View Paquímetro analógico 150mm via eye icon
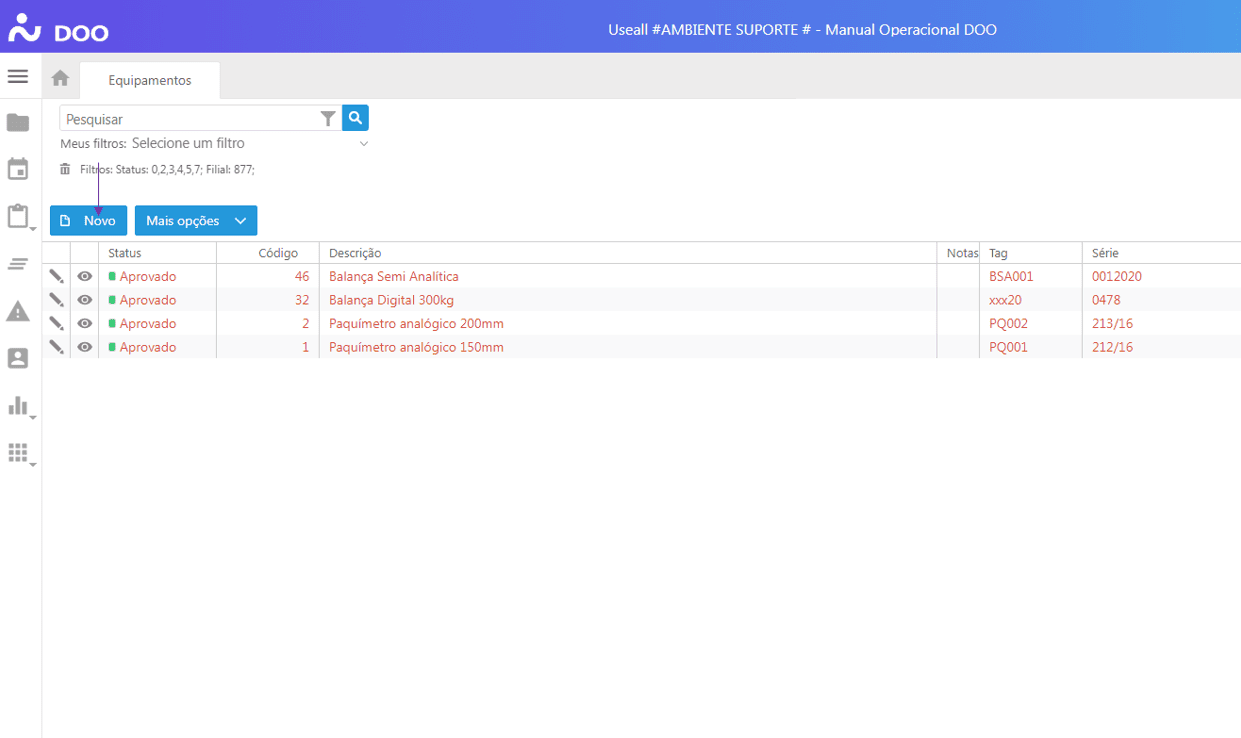Screen dimensions: 1241x738 coord(85,347)
